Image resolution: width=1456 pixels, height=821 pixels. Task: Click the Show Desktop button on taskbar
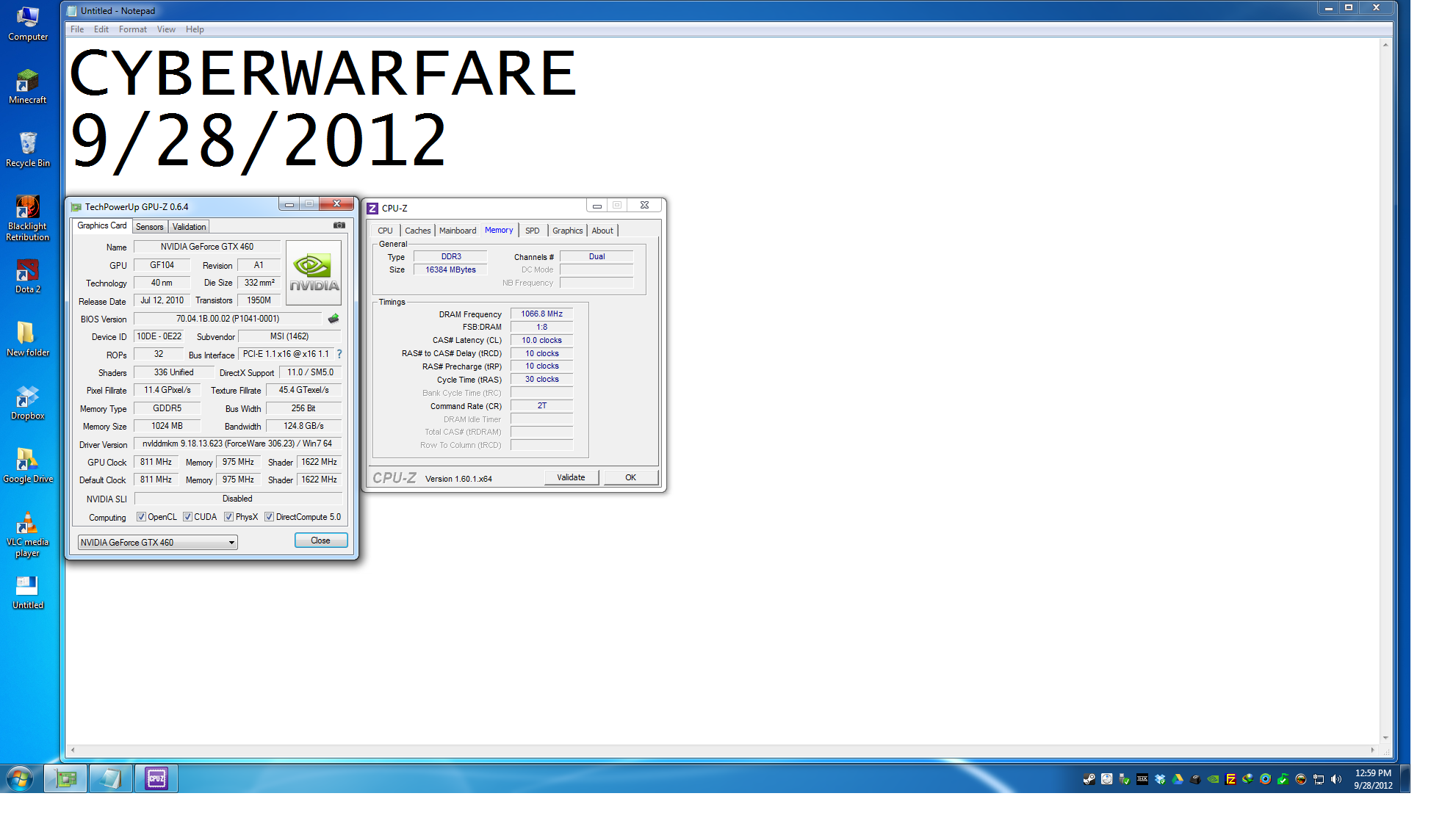(x=1405, y=778)
